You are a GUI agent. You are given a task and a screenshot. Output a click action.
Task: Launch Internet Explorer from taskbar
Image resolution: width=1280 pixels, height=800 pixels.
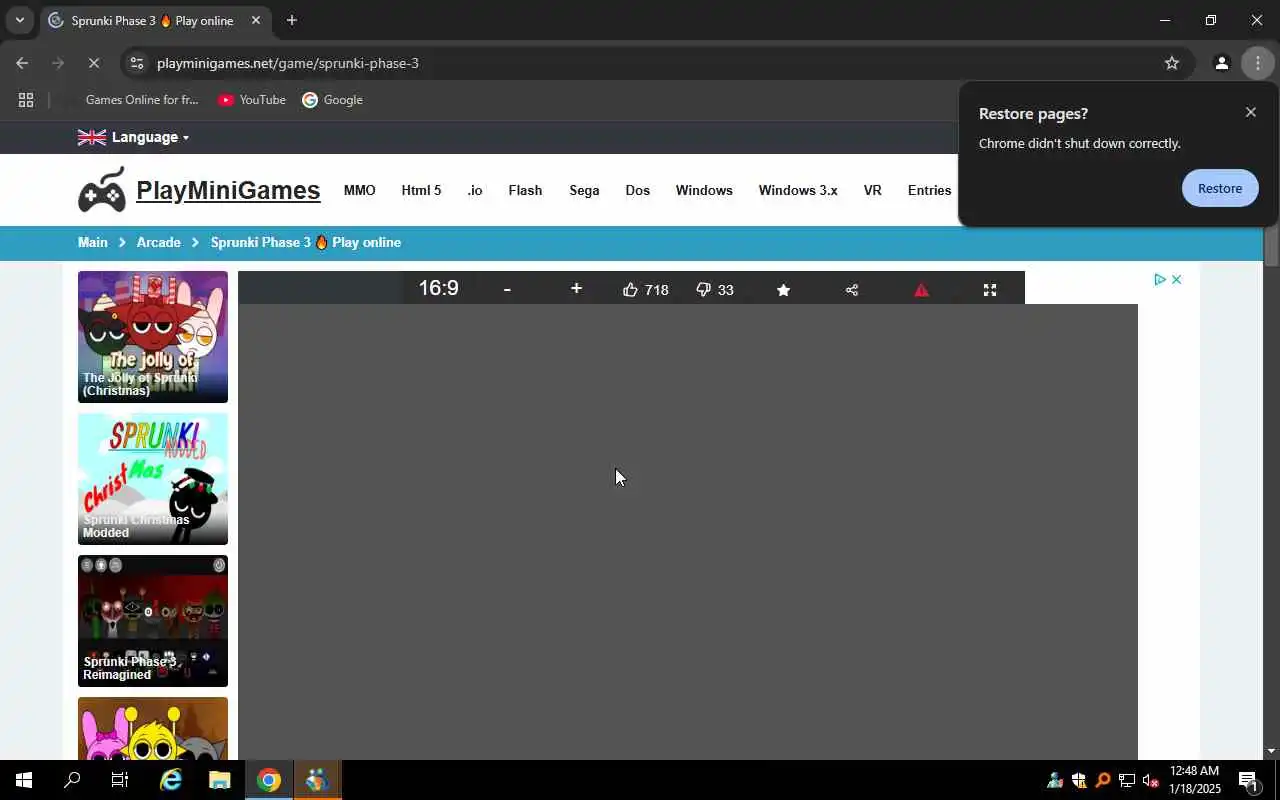[171, 780]
